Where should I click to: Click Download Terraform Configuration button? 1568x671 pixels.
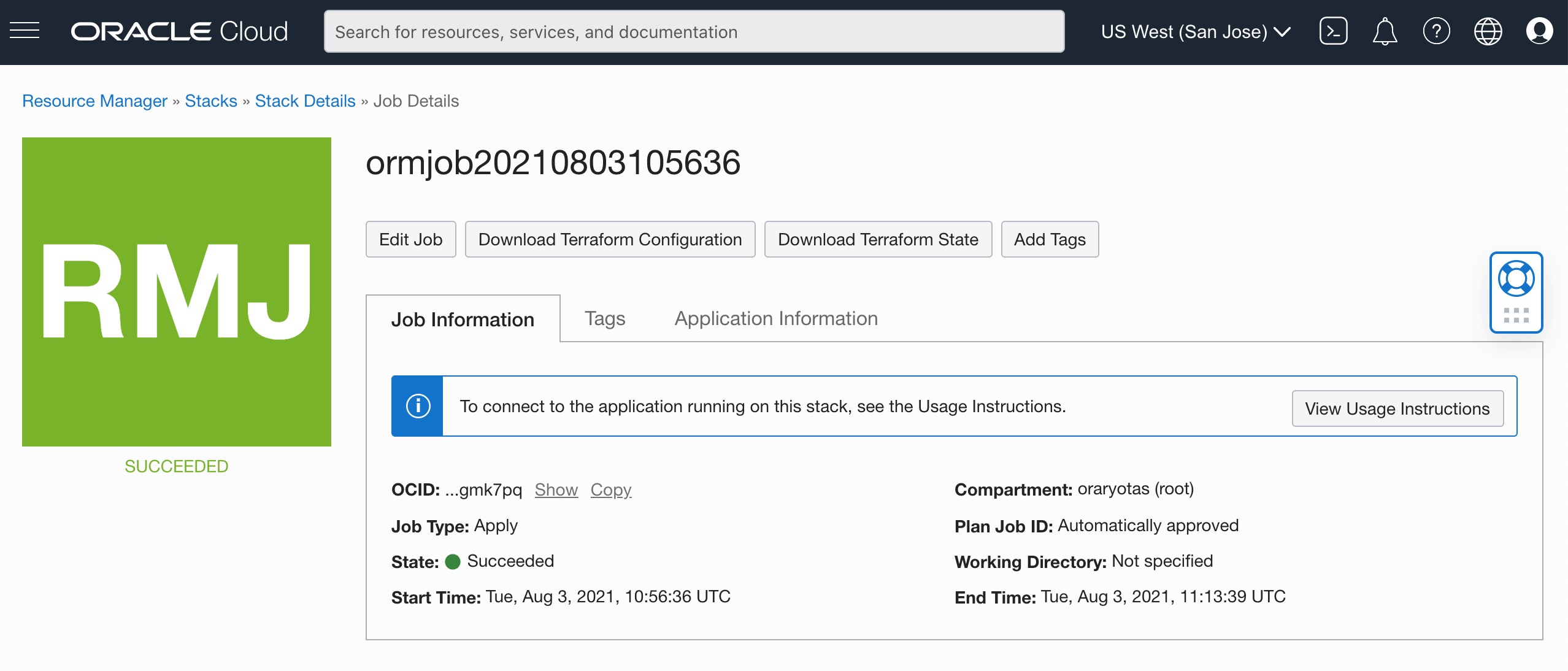point(610,239)
